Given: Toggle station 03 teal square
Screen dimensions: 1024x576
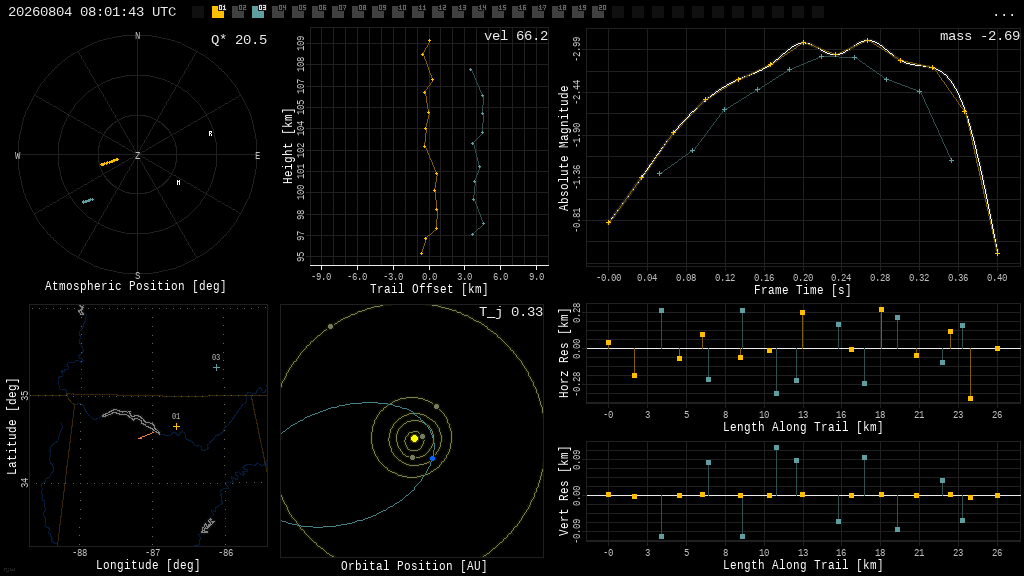Looking at the screenshot, I should click(259, 12).
